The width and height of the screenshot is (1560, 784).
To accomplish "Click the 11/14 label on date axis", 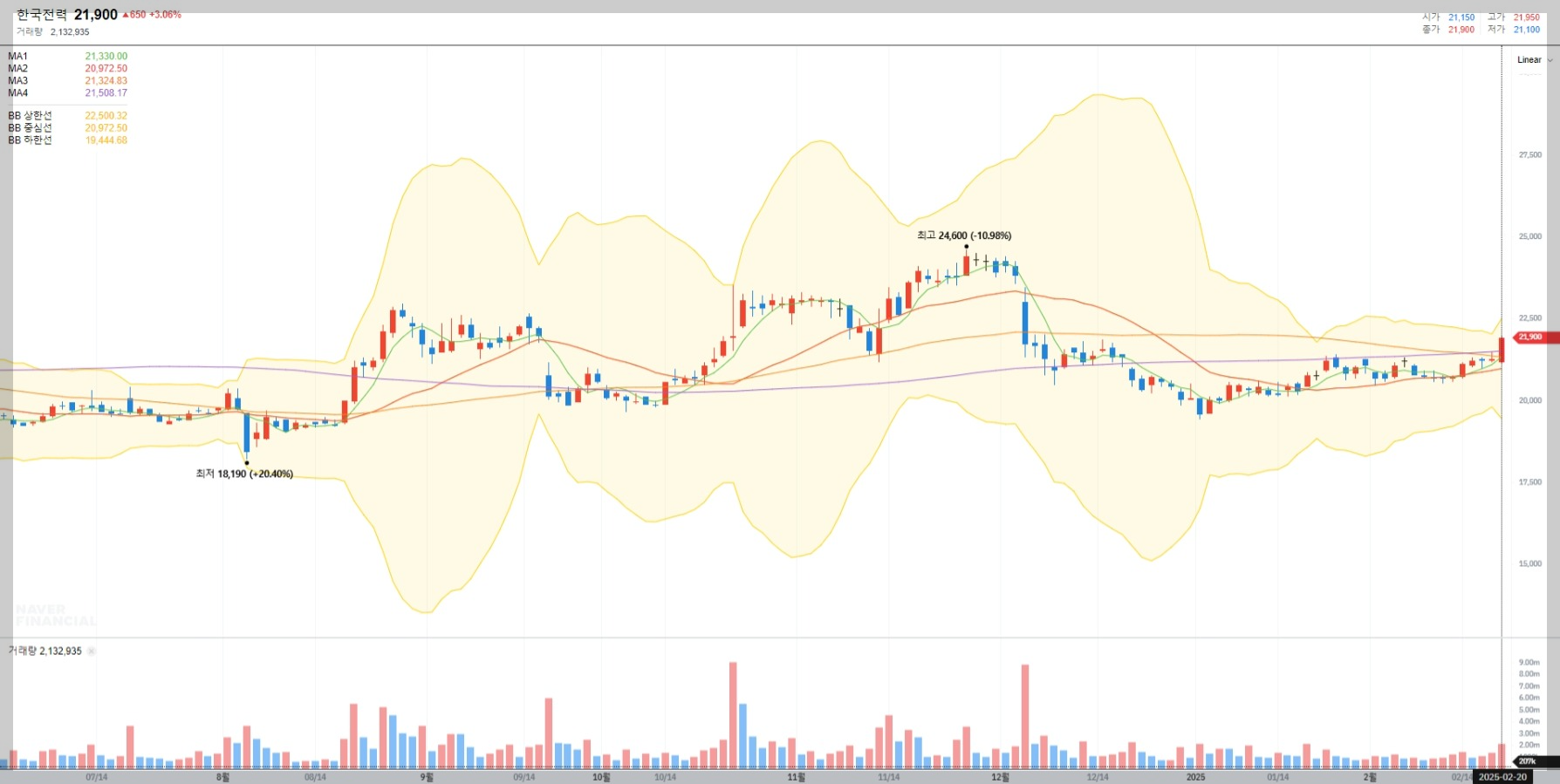I will (889, 777).
